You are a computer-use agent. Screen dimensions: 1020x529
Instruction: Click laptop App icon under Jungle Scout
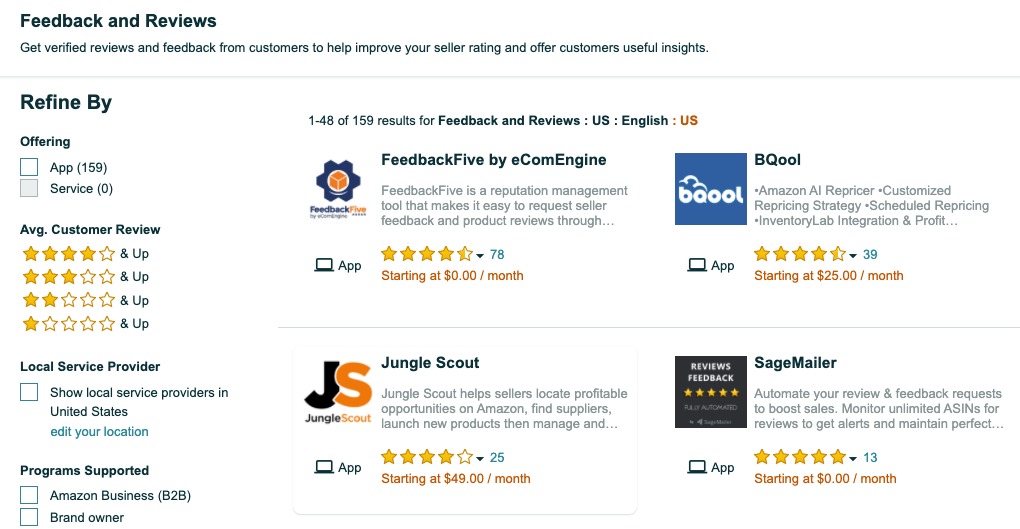(323, 467)
